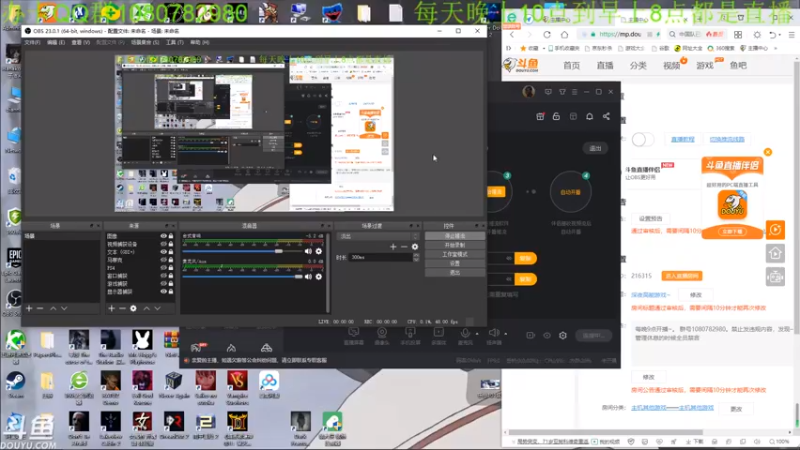Go to browser home page
Image resolution: width=800 pixels, height=450 pixels.
(x=564, y=35)
